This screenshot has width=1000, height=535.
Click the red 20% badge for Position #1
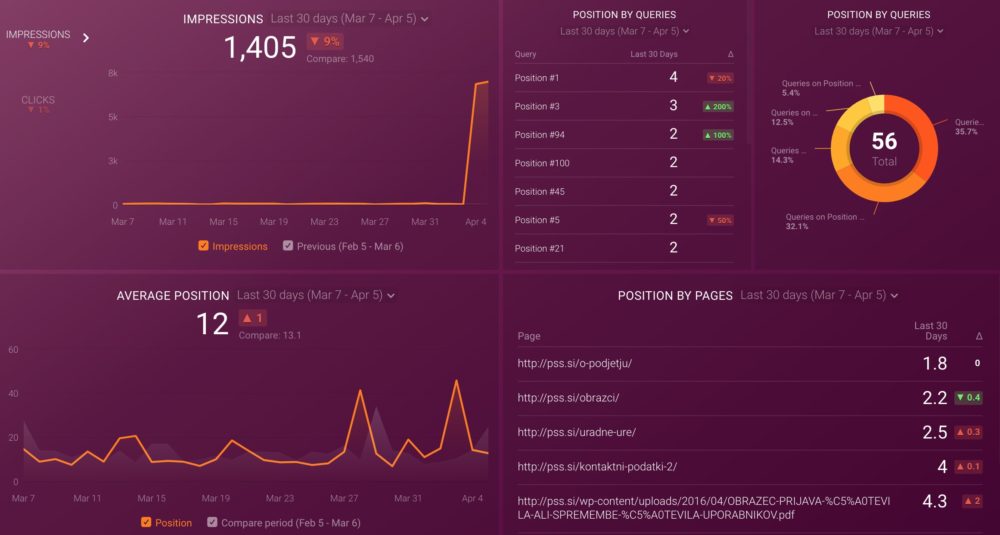pyautogui.click(x=719, y=78)
